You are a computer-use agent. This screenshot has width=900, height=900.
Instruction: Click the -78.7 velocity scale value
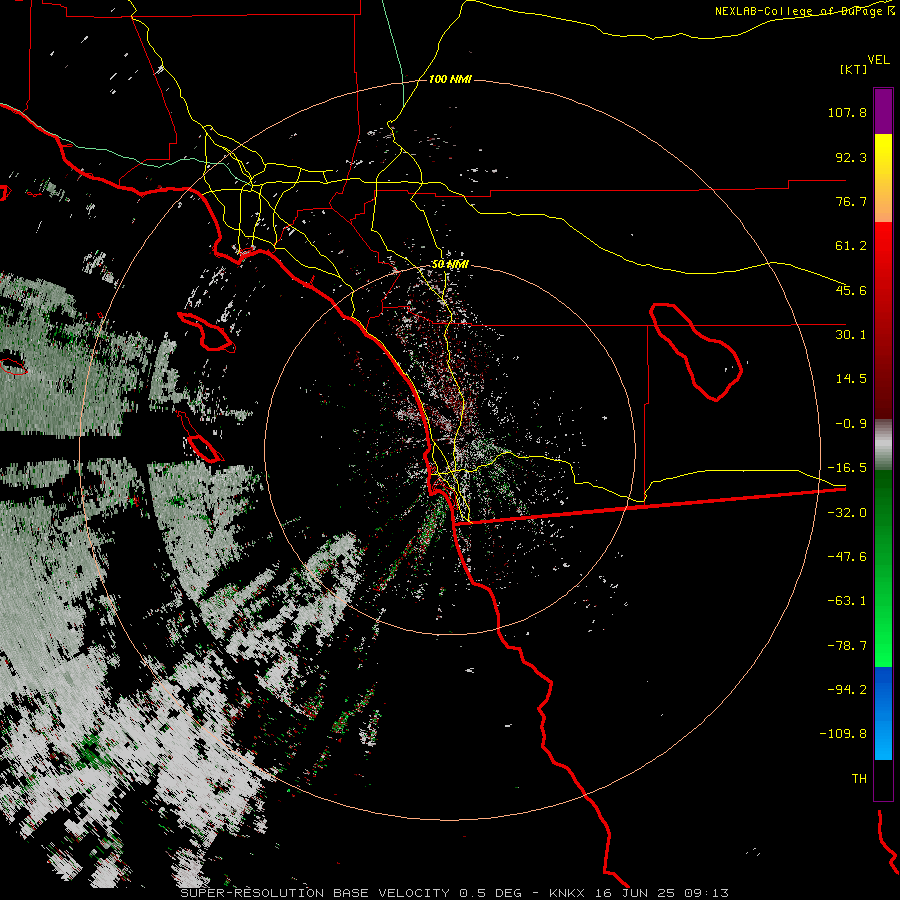tap(847, 646)
